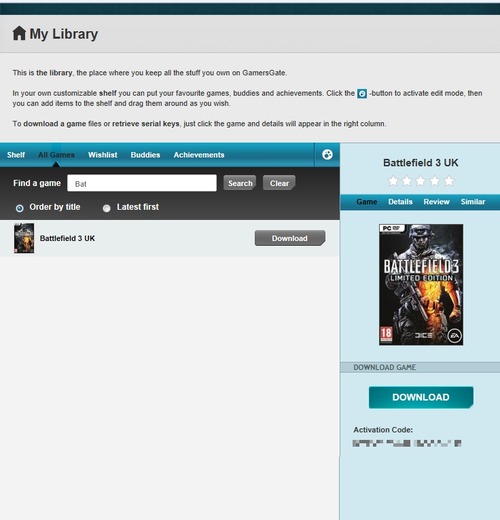This screenshot has height=520, width=500.
Task: Rate Battlefield 3 UK three stars
Action: (x=421, y=181)
